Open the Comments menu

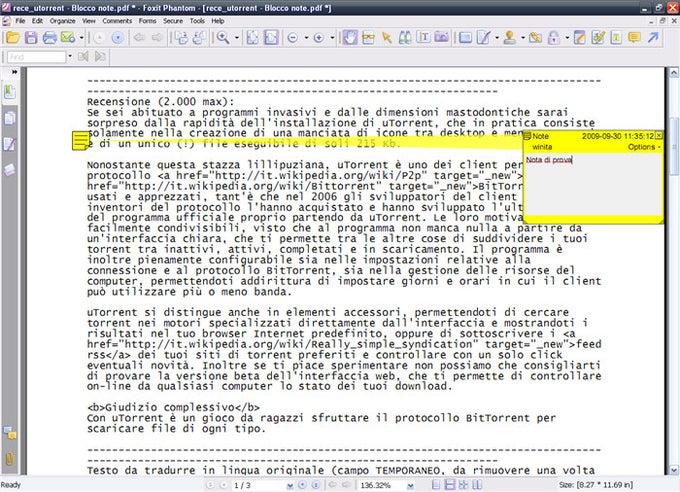(x=117, y=21)
